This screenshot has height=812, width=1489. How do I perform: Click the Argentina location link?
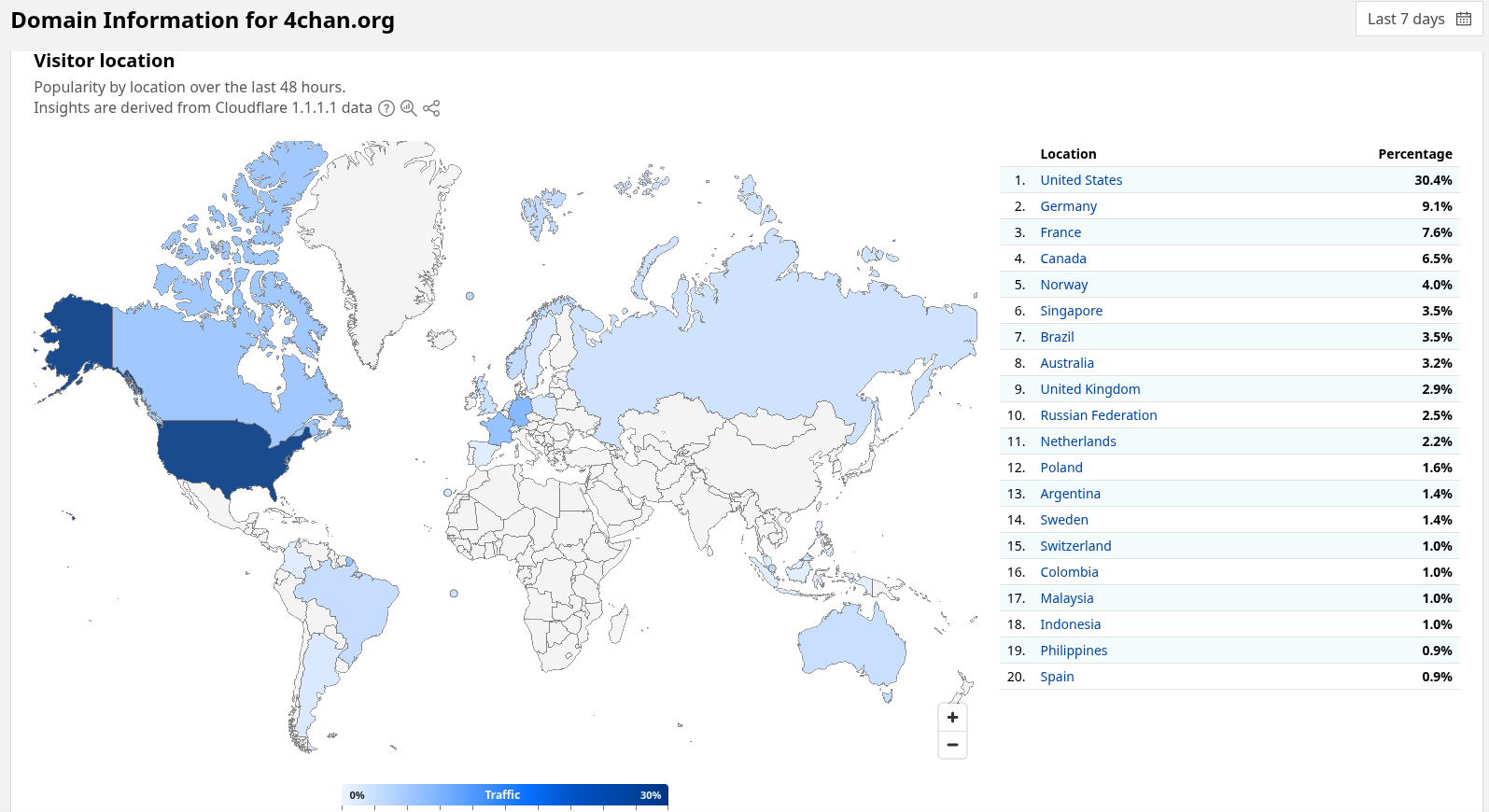tap(1071, 494)
